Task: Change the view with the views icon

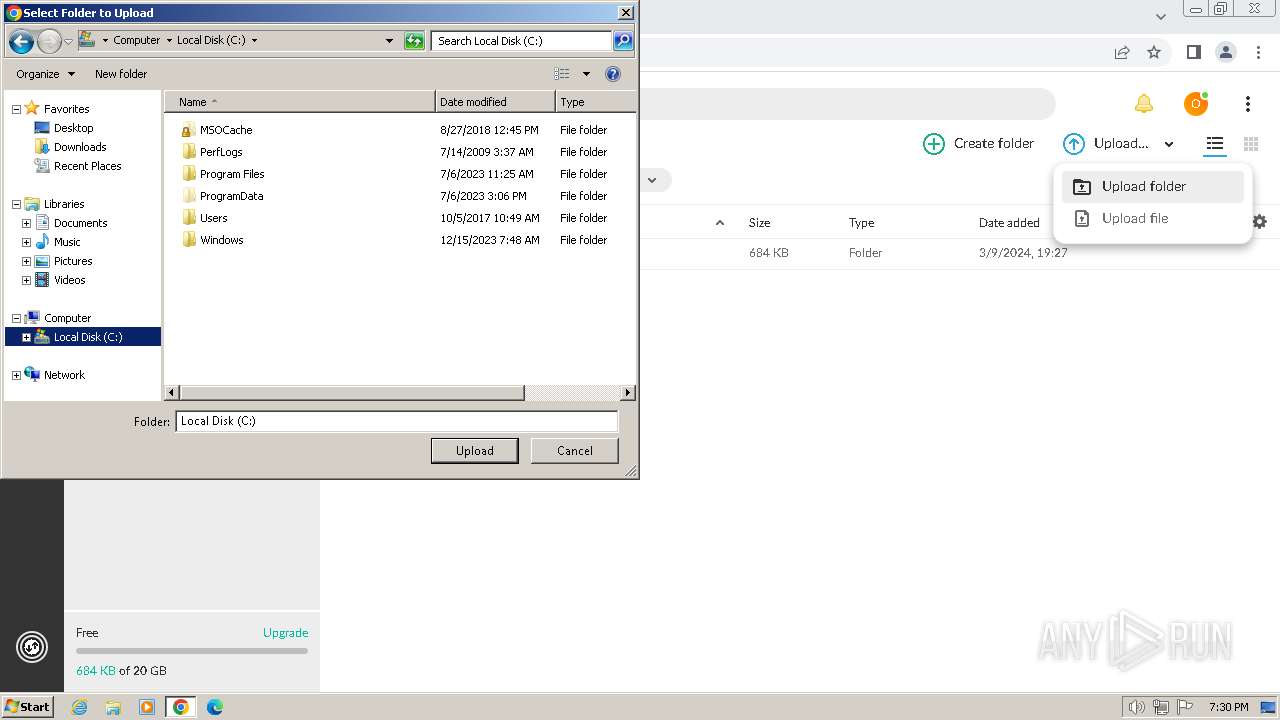Action: (562, 74)
